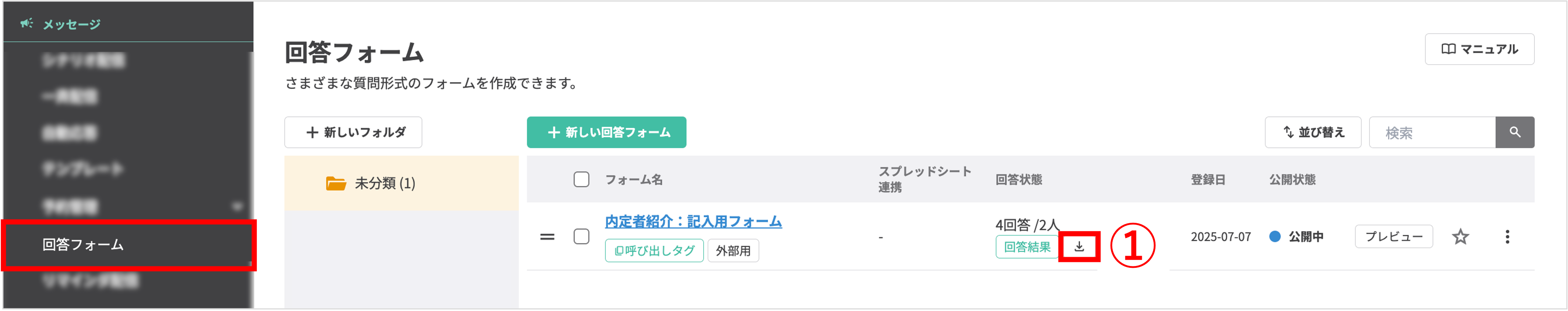Check the box for 内定者紹介 form row
1568x311 pixels.
pyautogui.click(x=581, y=236)
